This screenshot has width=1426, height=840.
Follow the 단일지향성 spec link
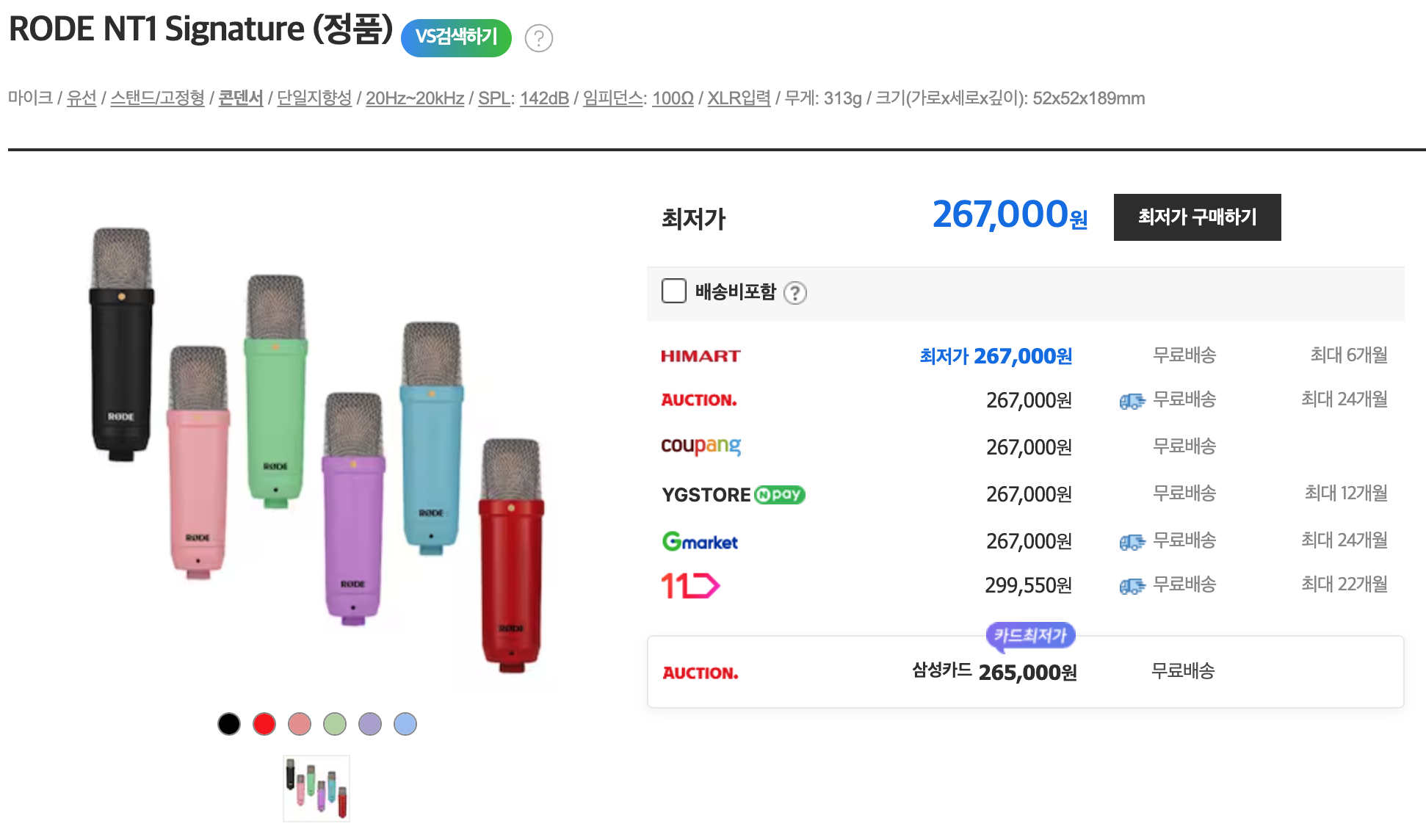coord(314,98)
